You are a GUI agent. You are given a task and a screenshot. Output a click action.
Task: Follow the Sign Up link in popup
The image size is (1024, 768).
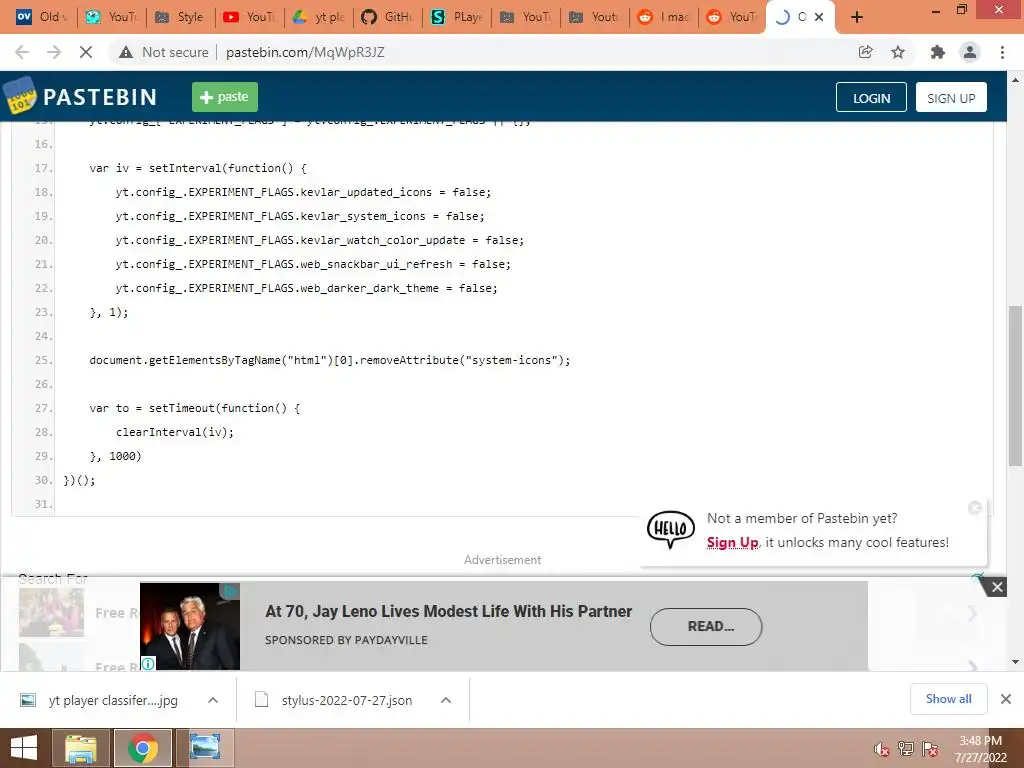[732, 543]
